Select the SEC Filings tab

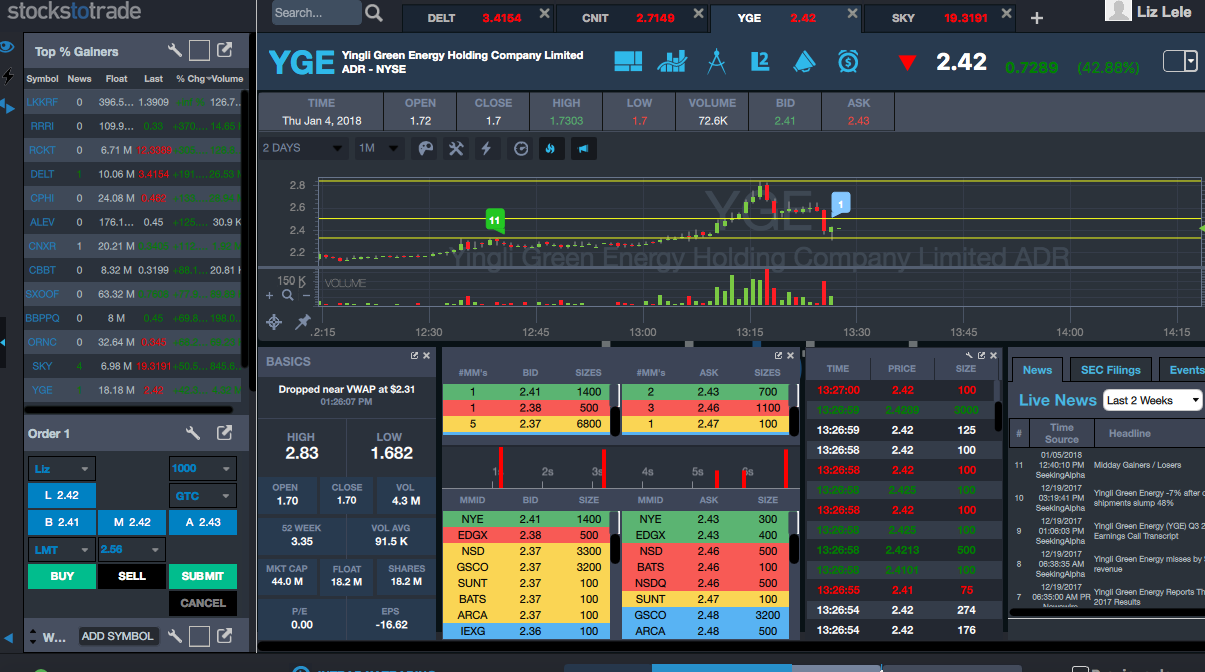click(1110, 370)
